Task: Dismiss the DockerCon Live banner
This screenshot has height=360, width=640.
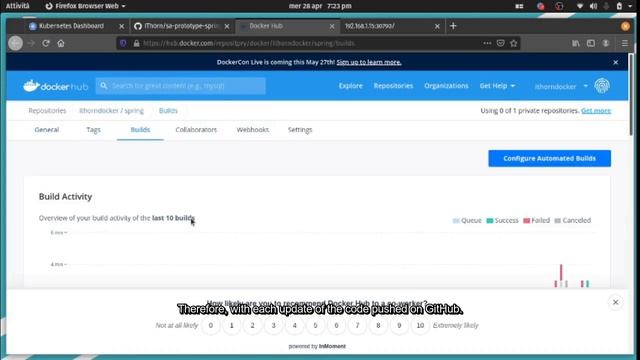Action: pyautogui.click(x=616, y=62)
